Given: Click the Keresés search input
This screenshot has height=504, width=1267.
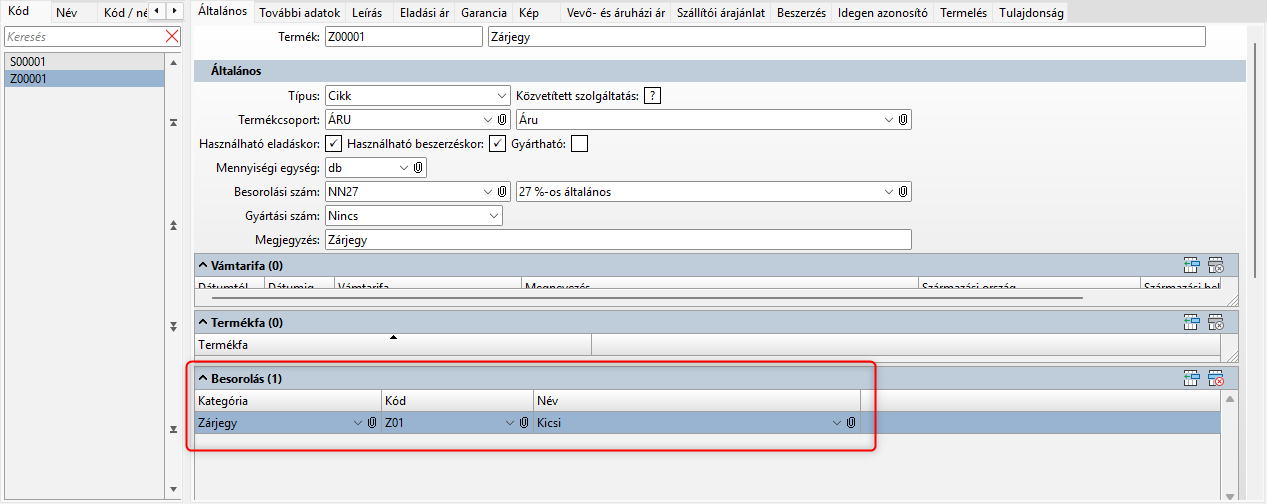Looking at the screenshot, I should [x=84, y=36].
